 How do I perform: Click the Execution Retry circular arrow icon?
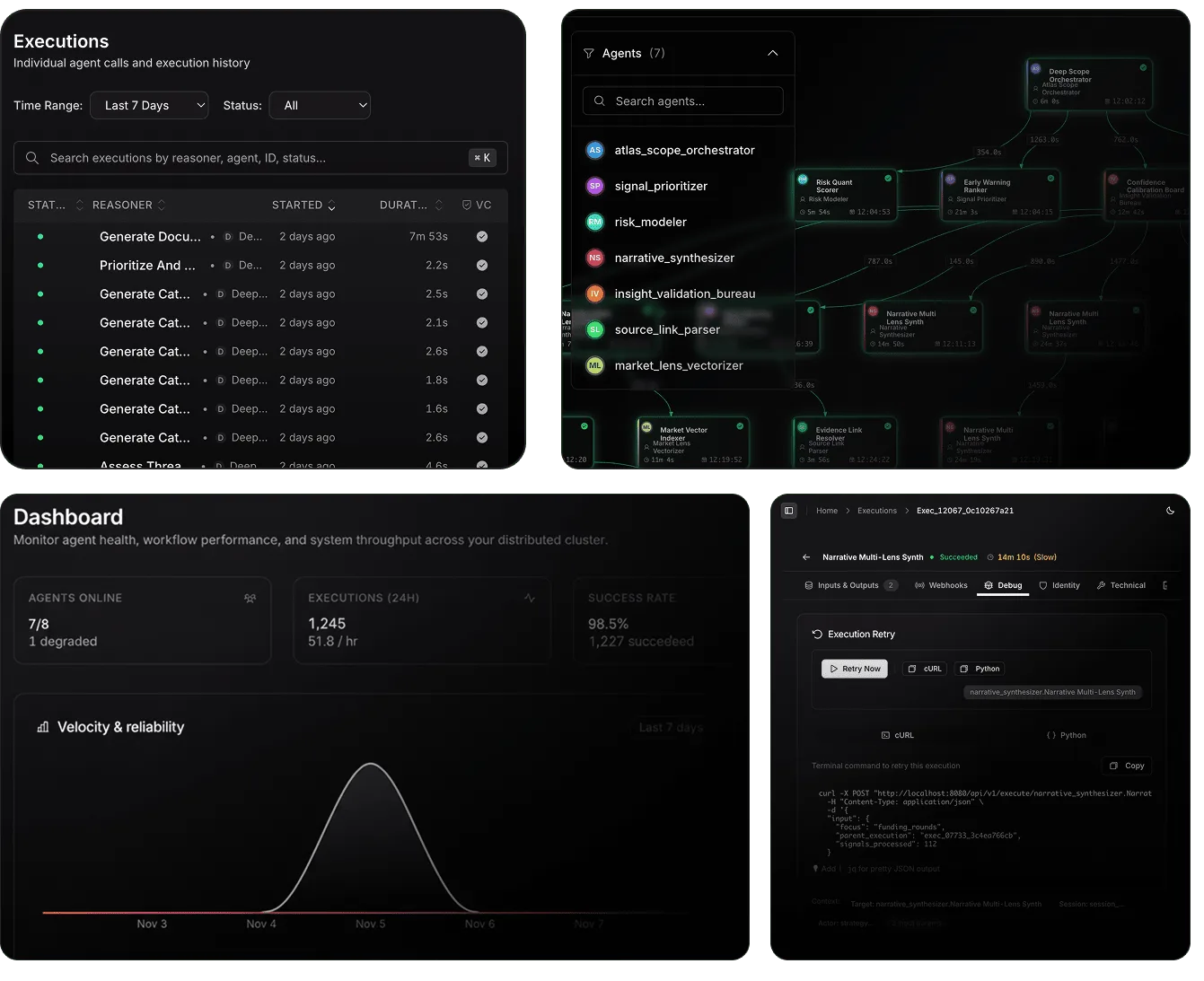[x=817, y=634]
